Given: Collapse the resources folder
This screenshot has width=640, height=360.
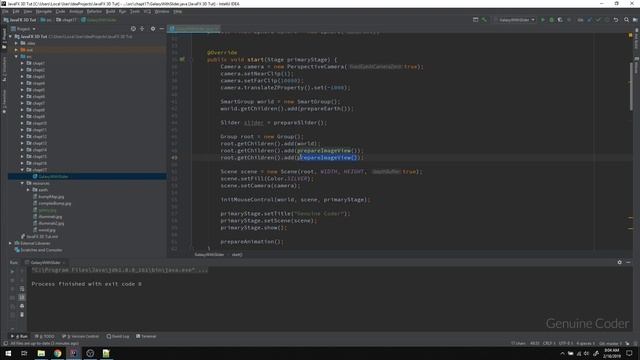Looking at the screenshot, I should point(22,183).
